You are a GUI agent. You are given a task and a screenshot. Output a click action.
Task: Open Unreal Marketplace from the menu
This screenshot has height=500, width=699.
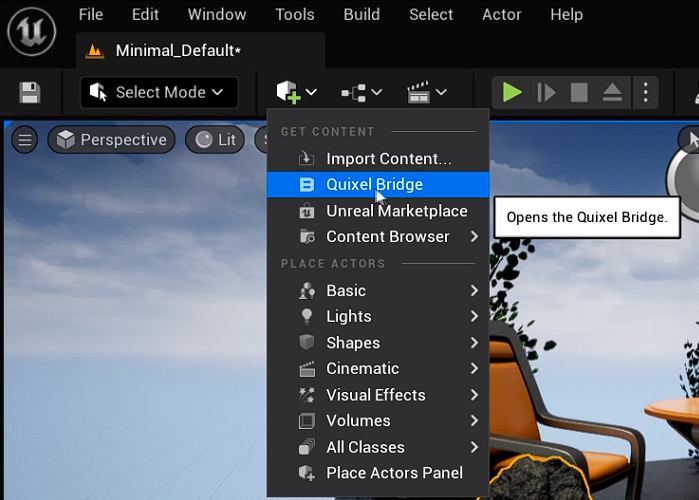click(378, 211)
